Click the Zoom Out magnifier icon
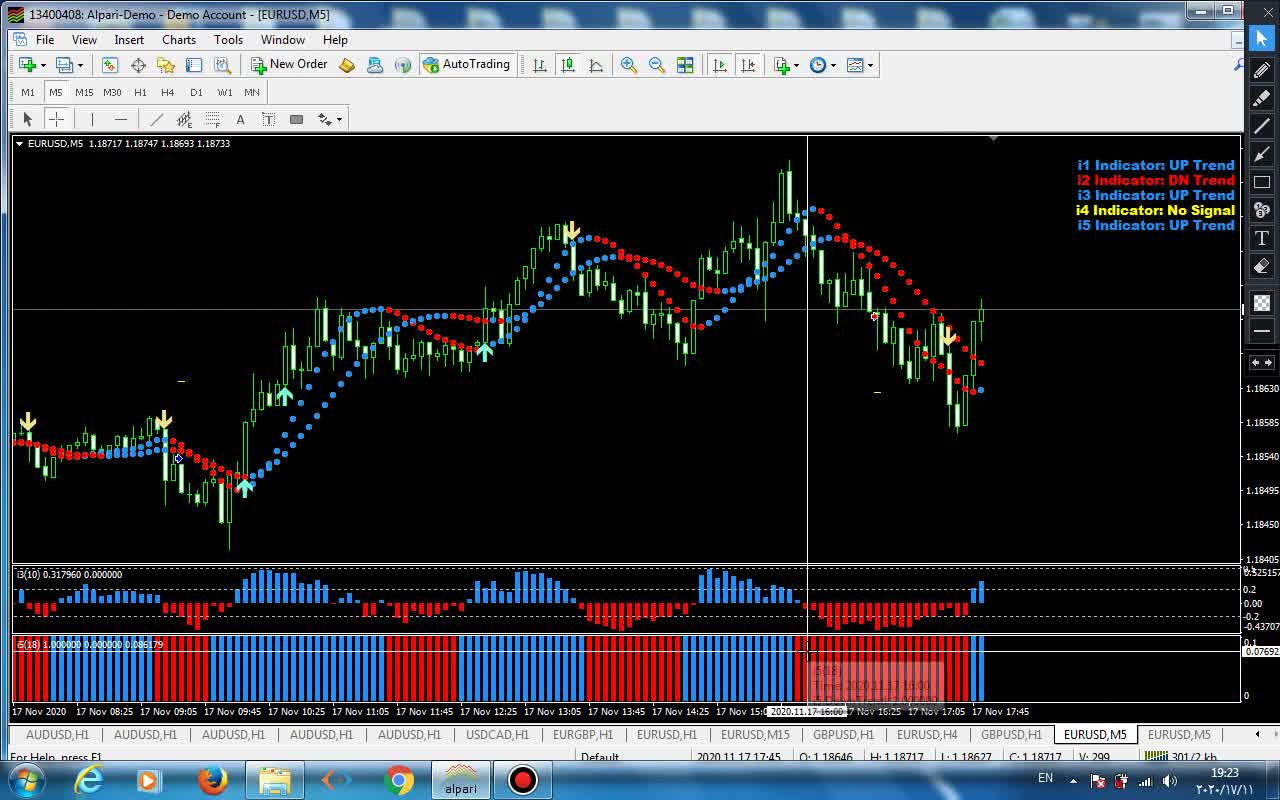Screen dimensions: 1280x800 tap(657, 65)
